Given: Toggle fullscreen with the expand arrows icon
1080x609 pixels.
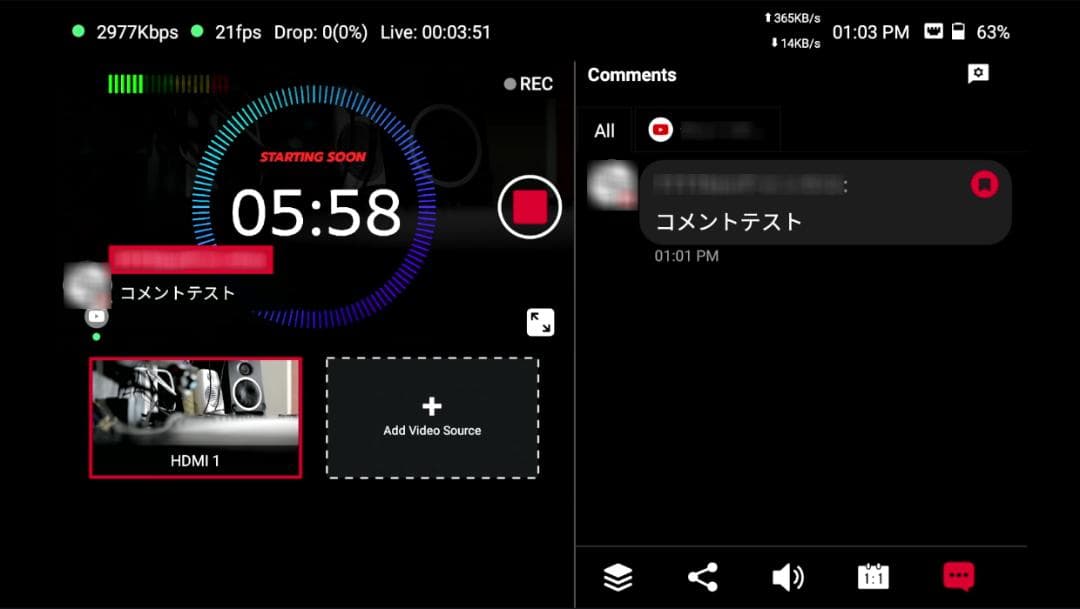Looking at the screenshot, I should coord(540,322).
